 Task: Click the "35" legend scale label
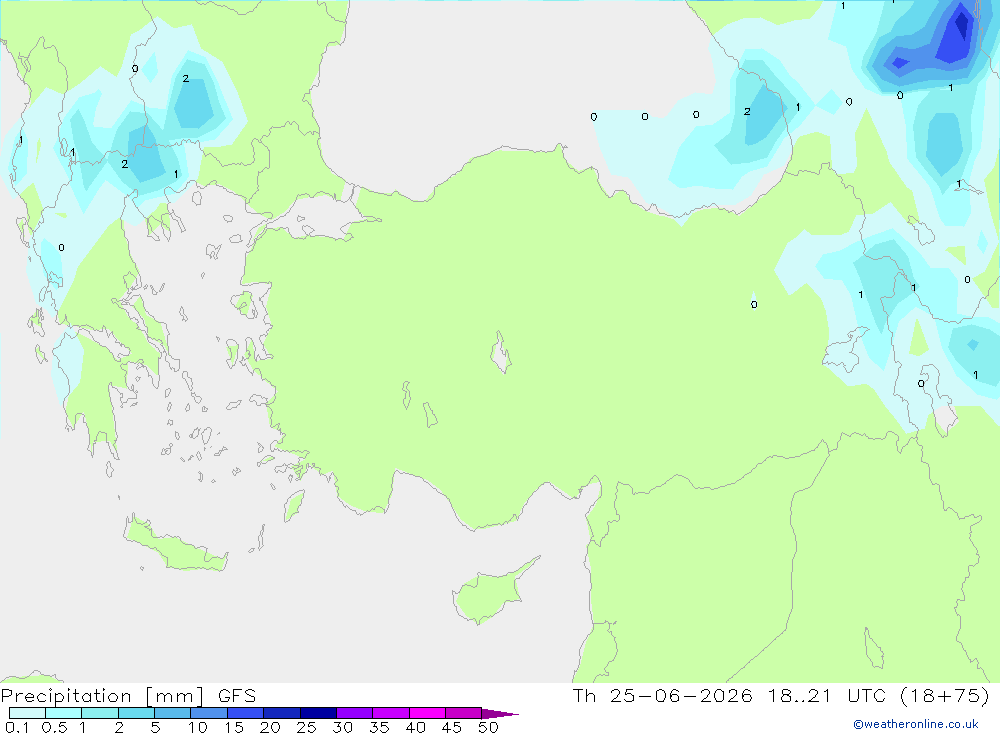pos(379,727)
